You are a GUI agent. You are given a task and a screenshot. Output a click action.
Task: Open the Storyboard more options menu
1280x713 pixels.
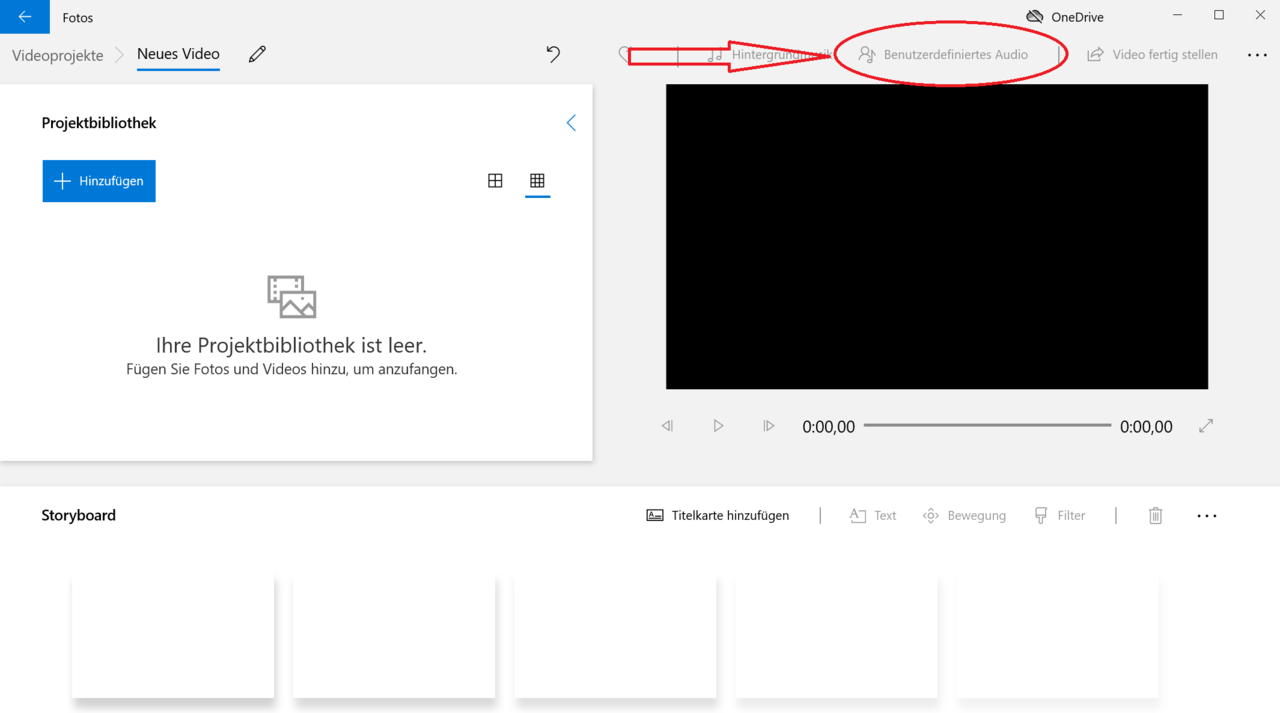(1207, 516)
